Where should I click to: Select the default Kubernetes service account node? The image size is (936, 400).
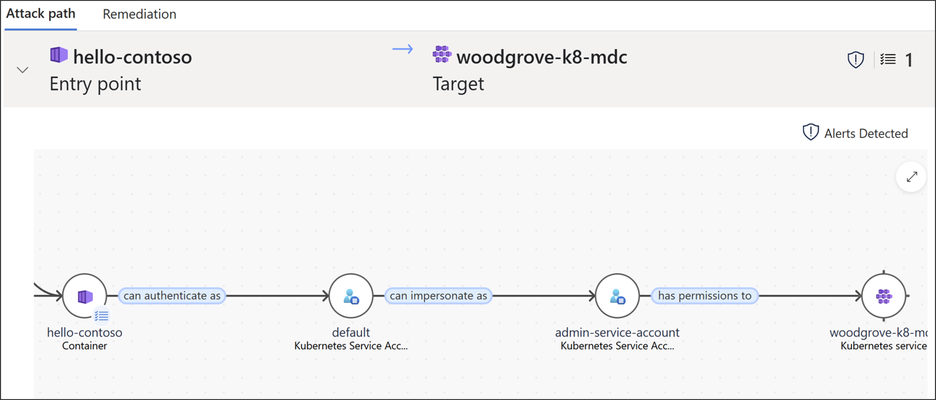pos(351,296)
